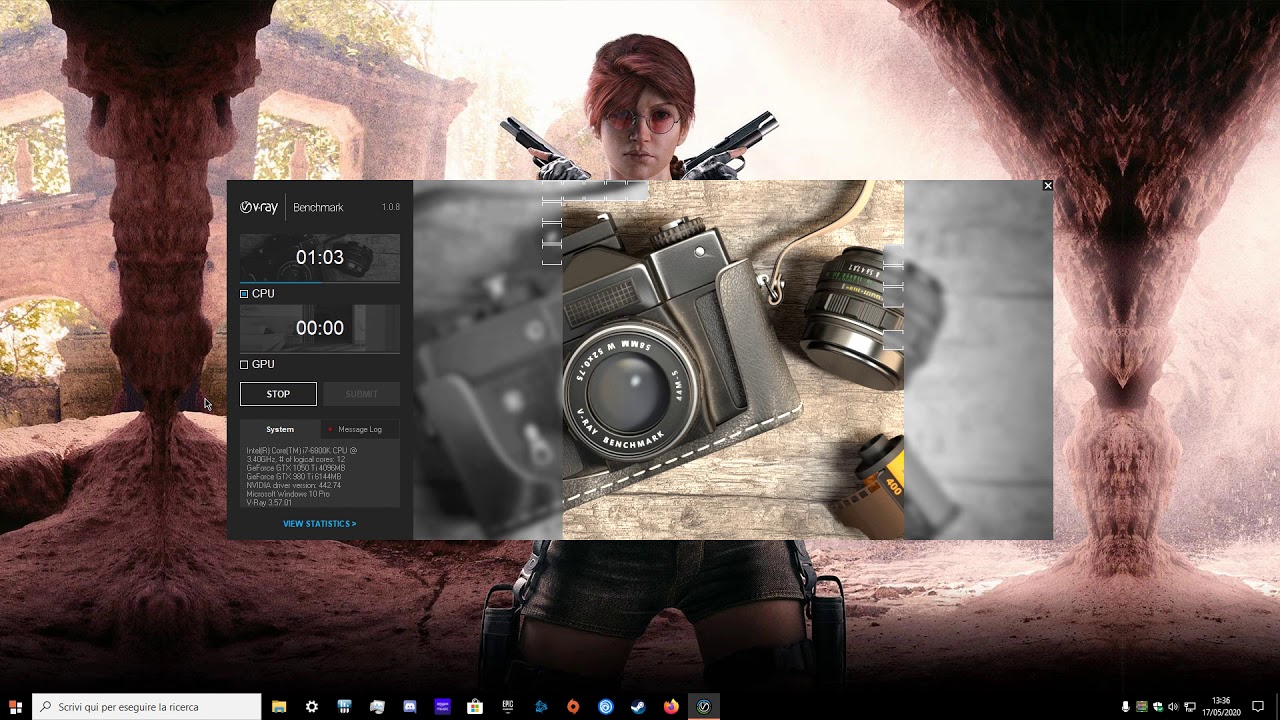
Task: Open the volume control tray icon
Action: pyautogui.click(x=1173, y=707)
